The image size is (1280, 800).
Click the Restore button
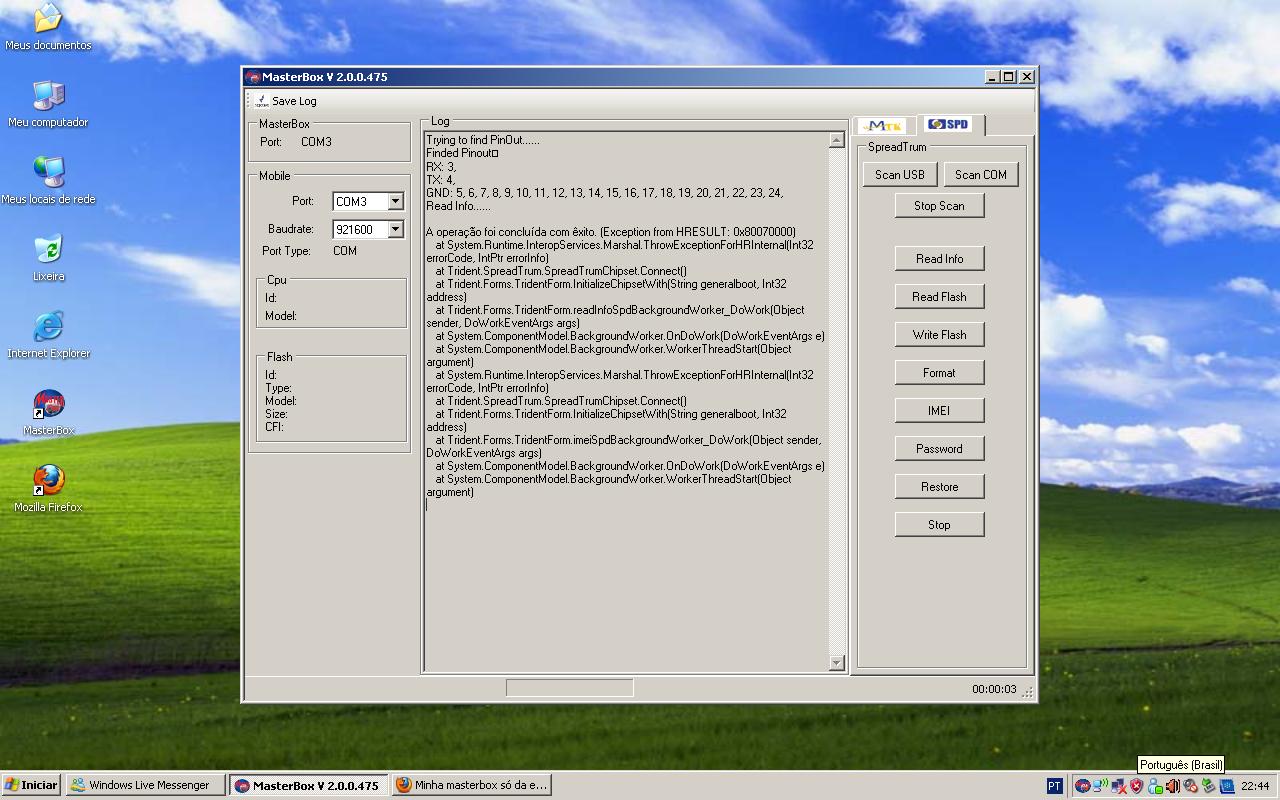point(939,486)
